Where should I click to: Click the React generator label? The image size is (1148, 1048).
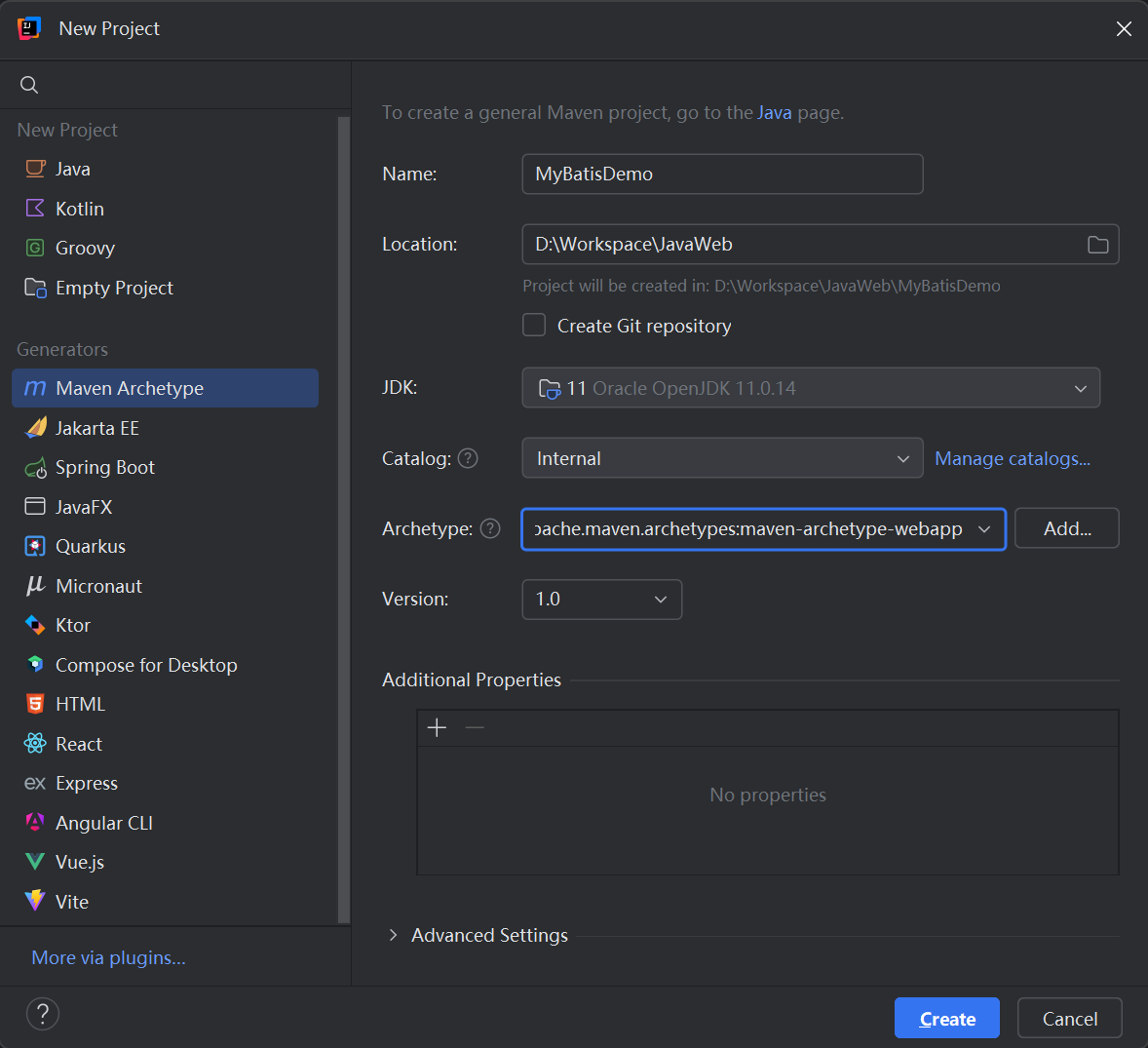[79, 743]
